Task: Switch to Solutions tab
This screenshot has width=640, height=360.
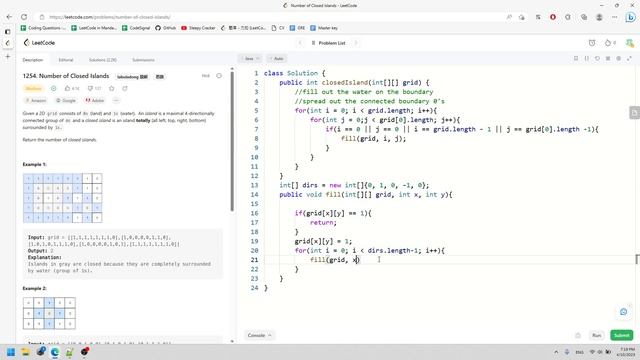Action: [x=102, y=60]
